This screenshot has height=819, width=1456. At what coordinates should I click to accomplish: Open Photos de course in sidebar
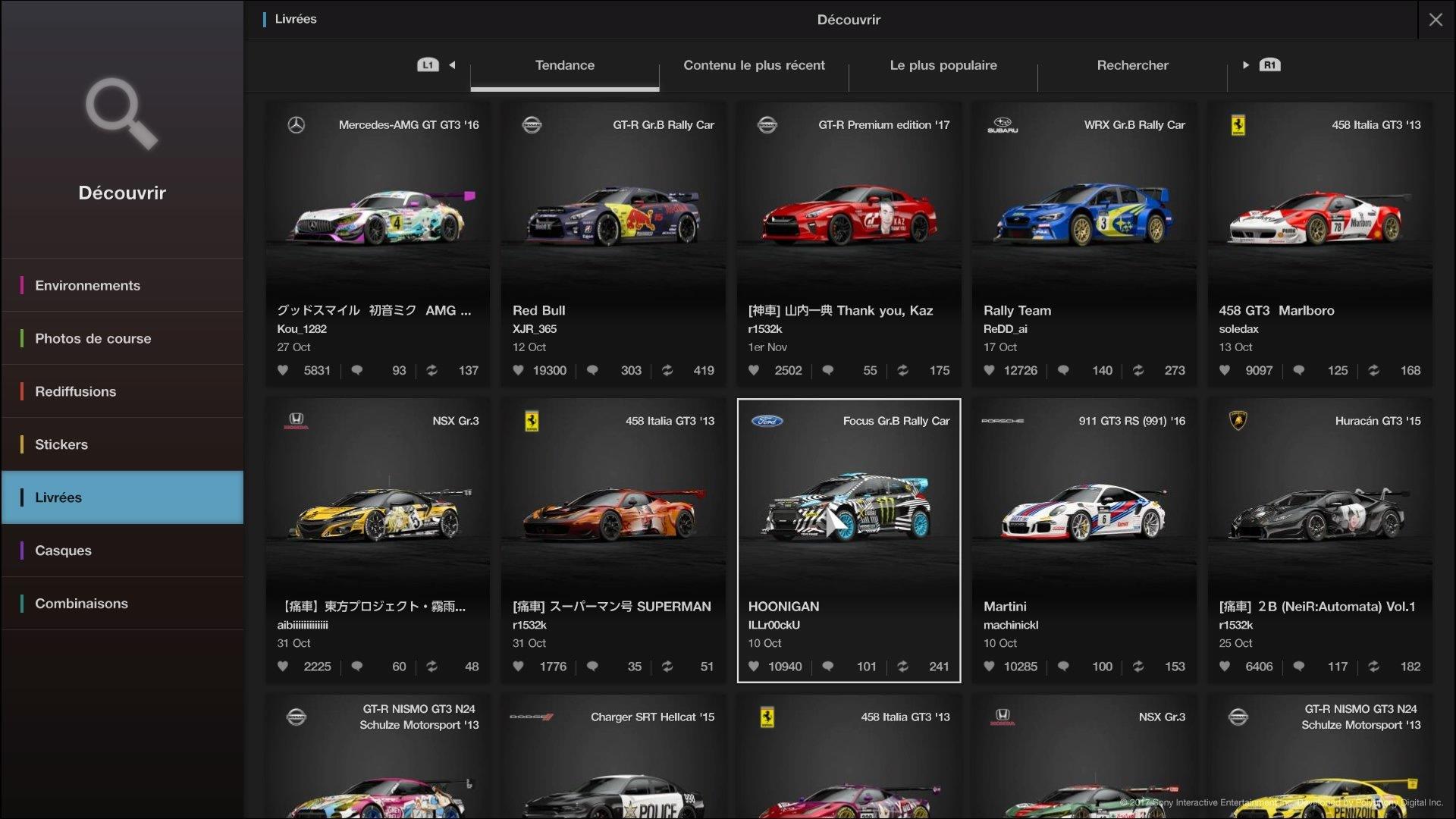(x=122, y=338)
